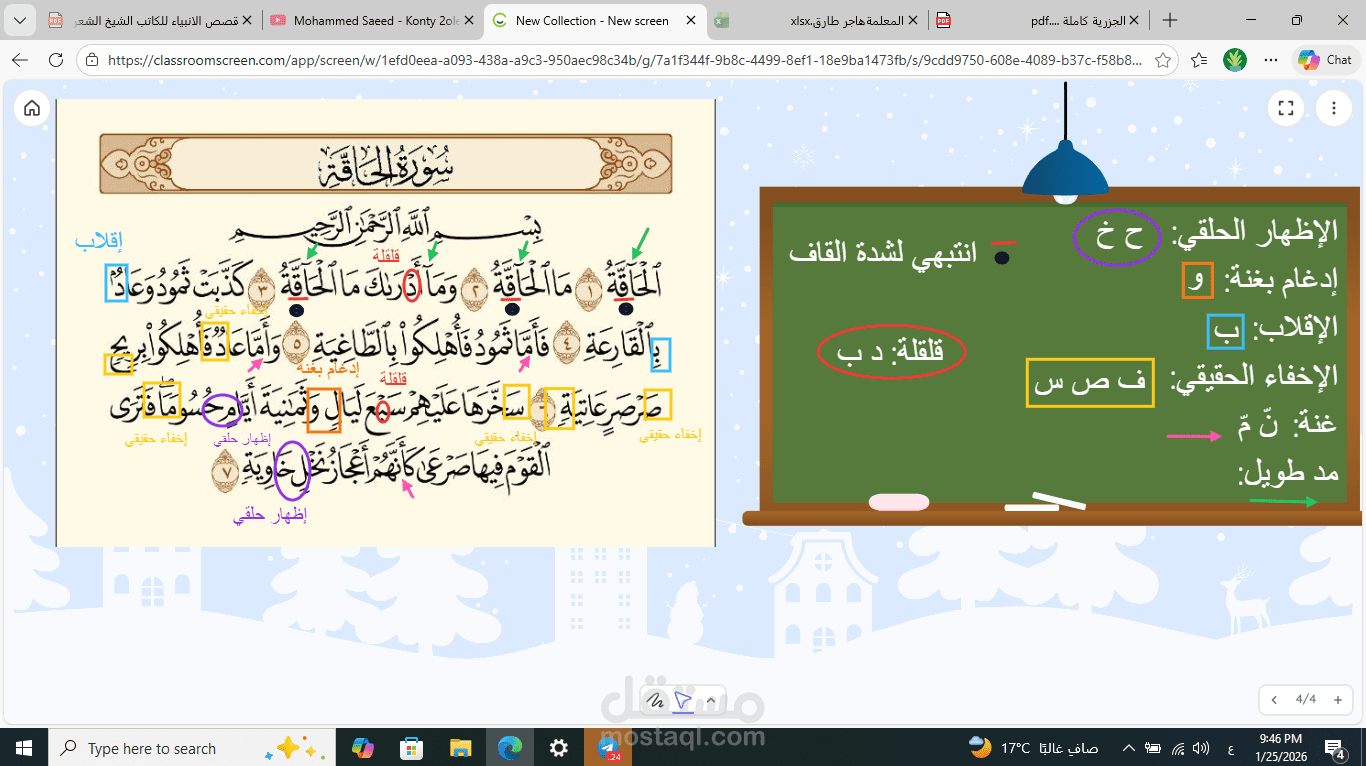Open the 17°C weather widget
Viewport: 1366px width, 766px height.
1034,748
